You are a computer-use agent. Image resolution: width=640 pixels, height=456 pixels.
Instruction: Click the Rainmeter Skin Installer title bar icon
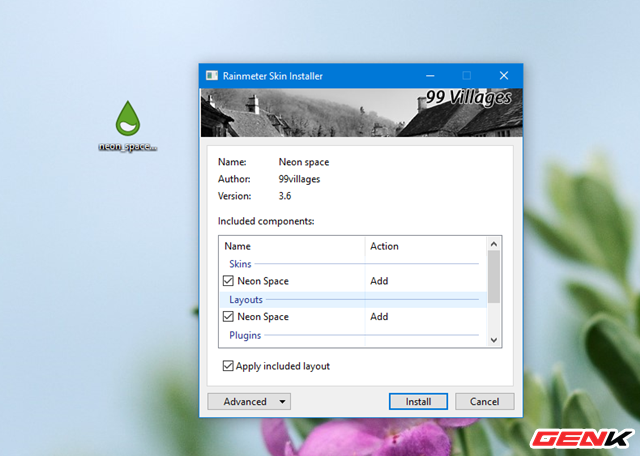212,76
